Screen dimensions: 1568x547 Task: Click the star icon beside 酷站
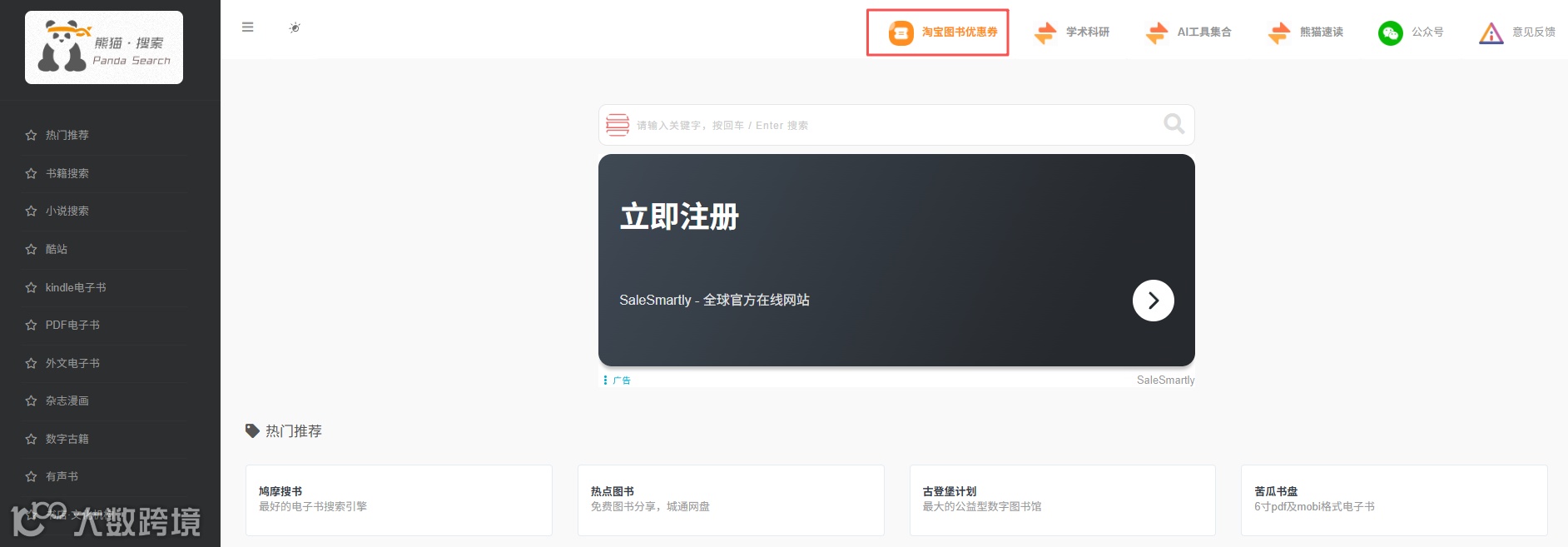31,249
